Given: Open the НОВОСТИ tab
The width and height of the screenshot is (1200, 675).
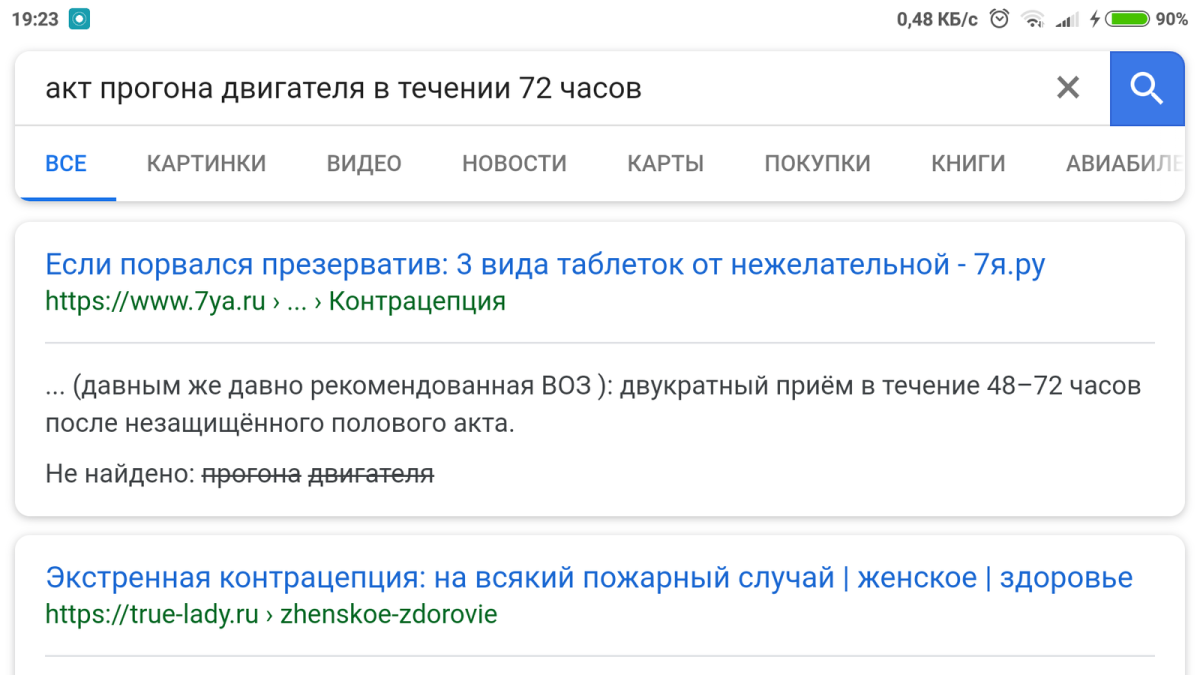Looking at the screenshot, I should 514,163.
